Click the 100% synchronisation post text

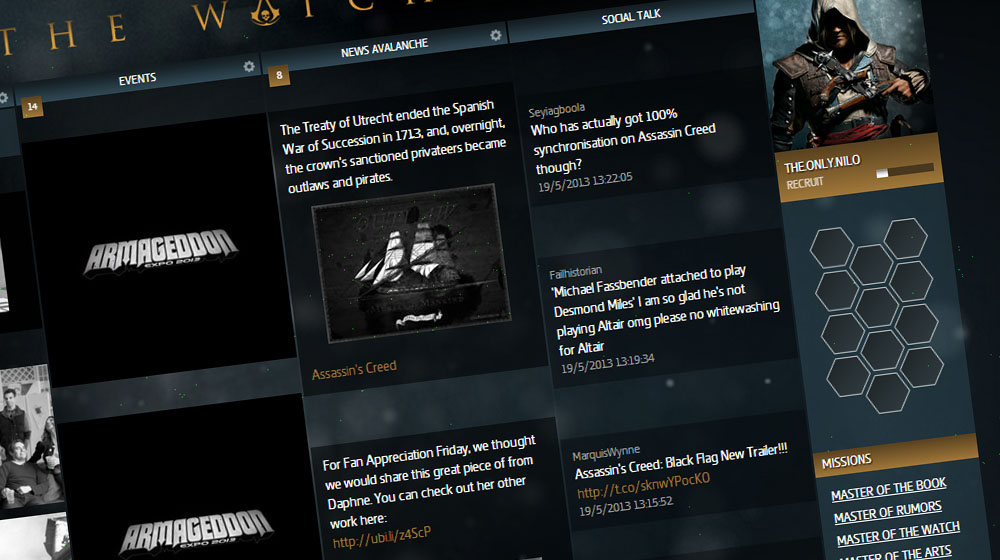(622, 142)
